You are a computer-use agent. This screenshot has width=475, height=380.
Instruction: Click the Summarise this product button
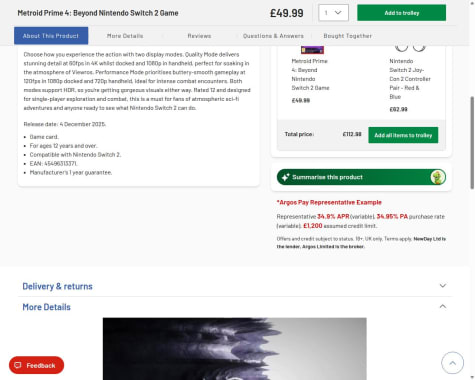[361, 177]
